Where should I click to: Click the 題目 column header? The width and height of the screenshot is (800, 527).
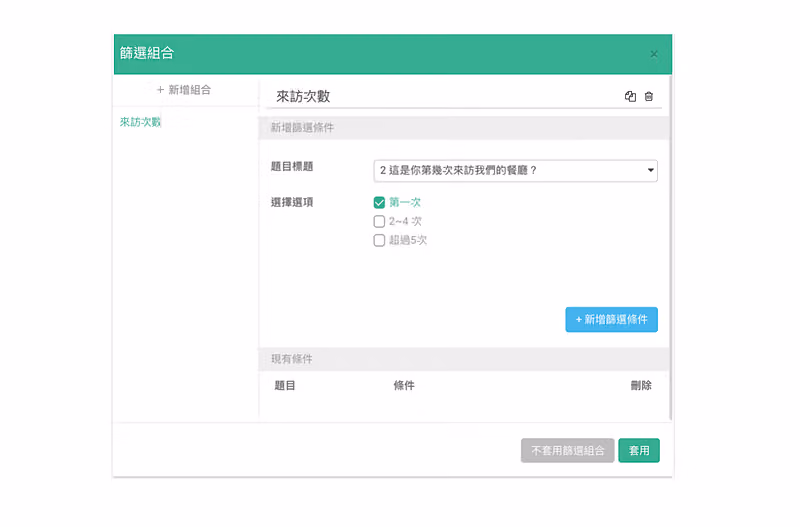285,386
